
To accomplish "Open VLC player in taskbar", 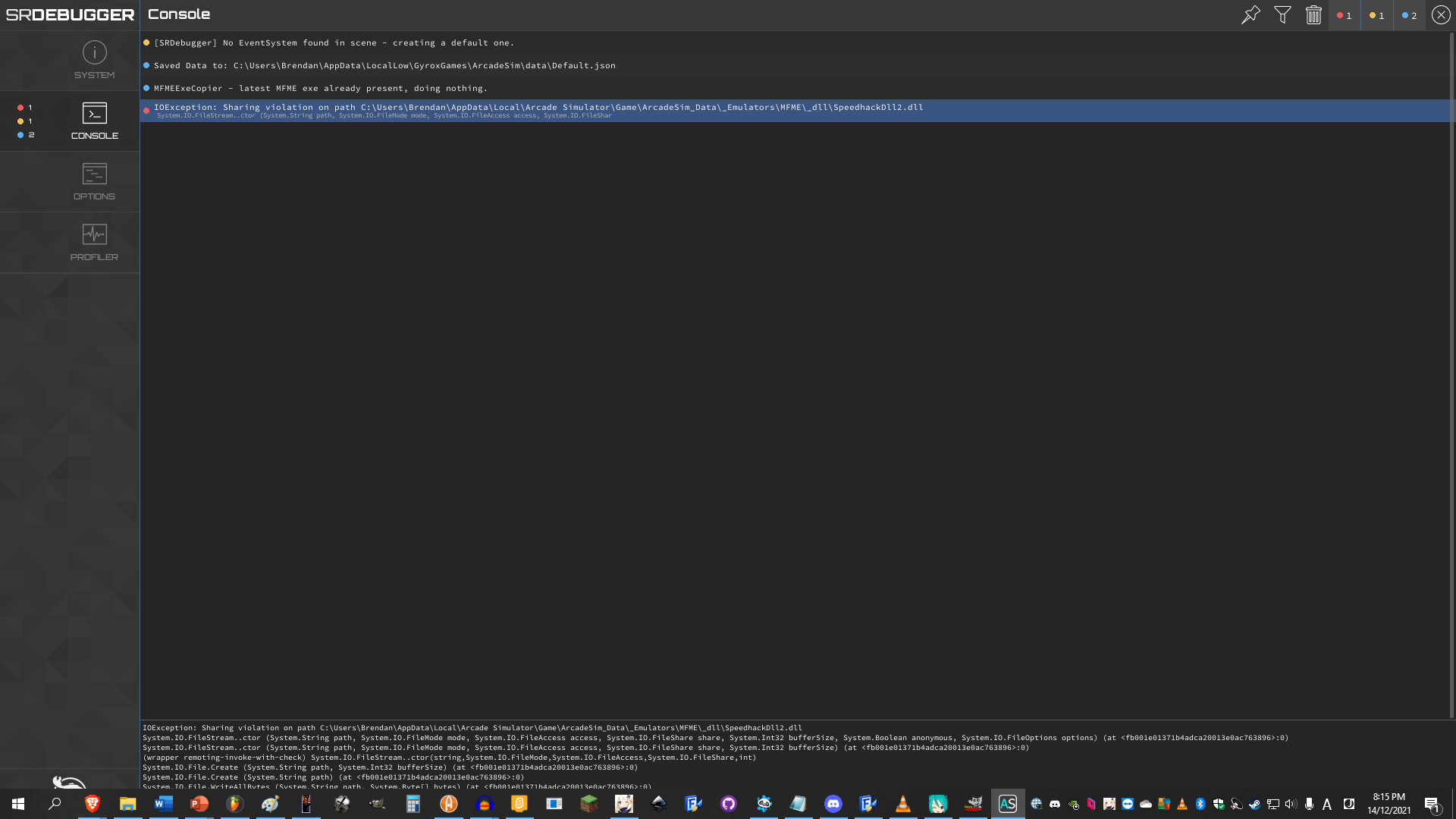I will coord(903,804).
